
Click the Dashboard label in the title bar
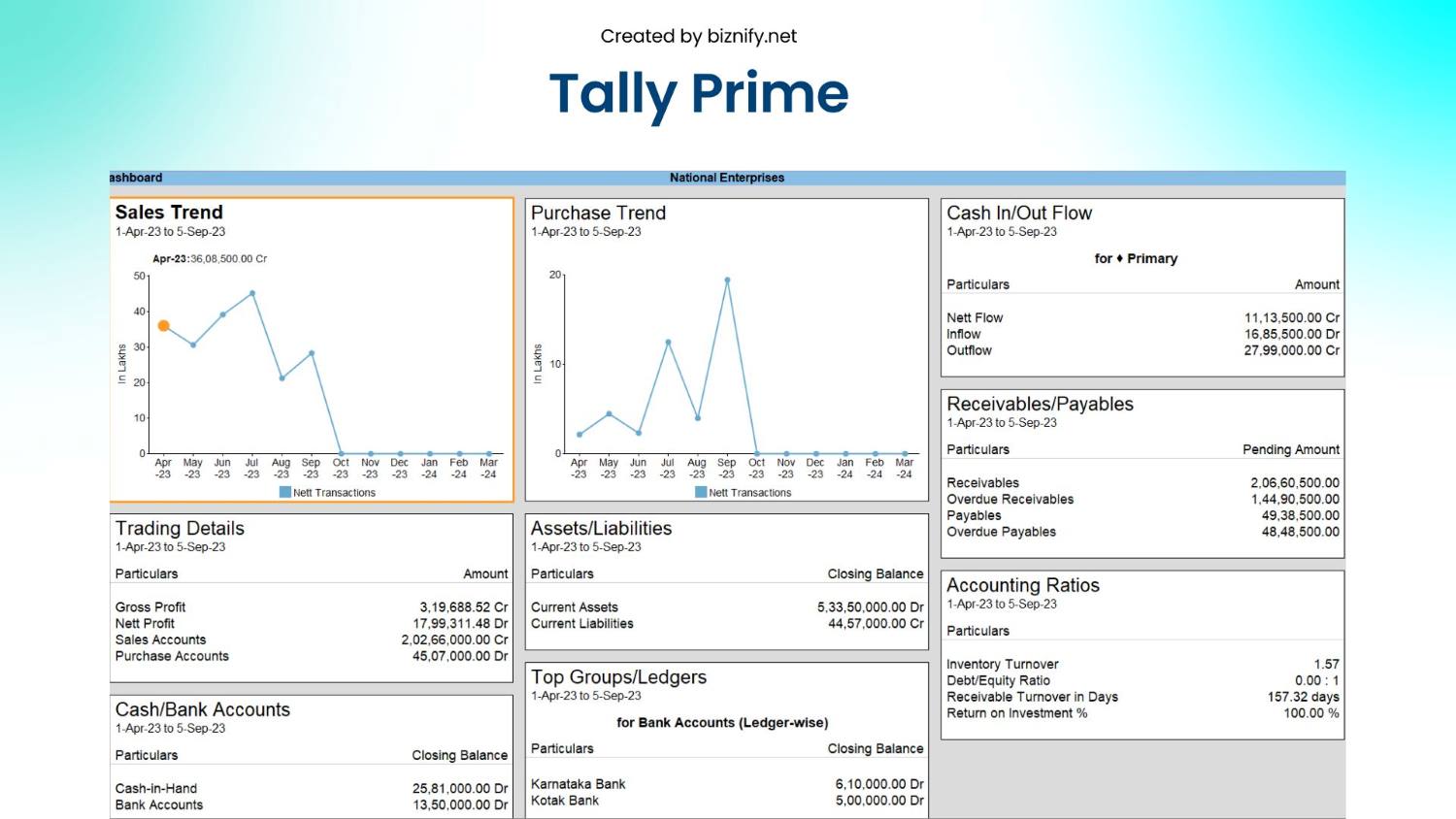tap(136, 178)
